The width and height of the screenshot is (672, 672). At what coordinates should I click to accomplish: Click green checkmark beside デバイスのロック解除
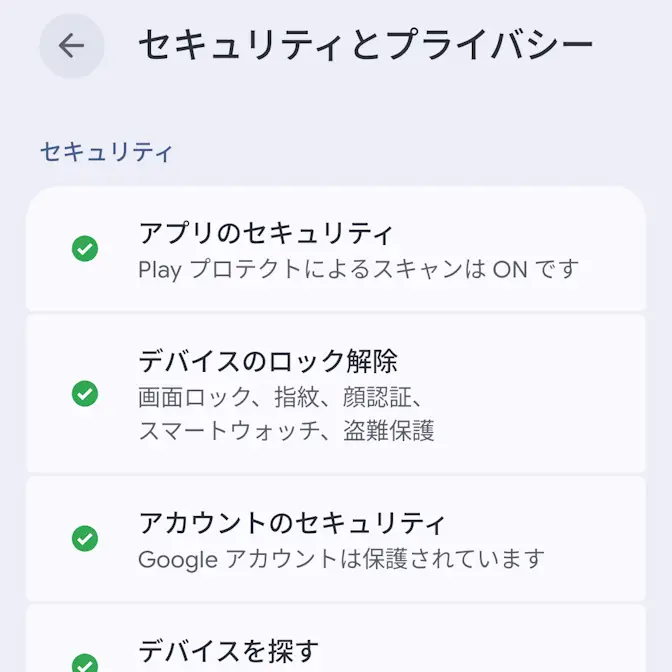pyautogui.click(x=85, y=394)
